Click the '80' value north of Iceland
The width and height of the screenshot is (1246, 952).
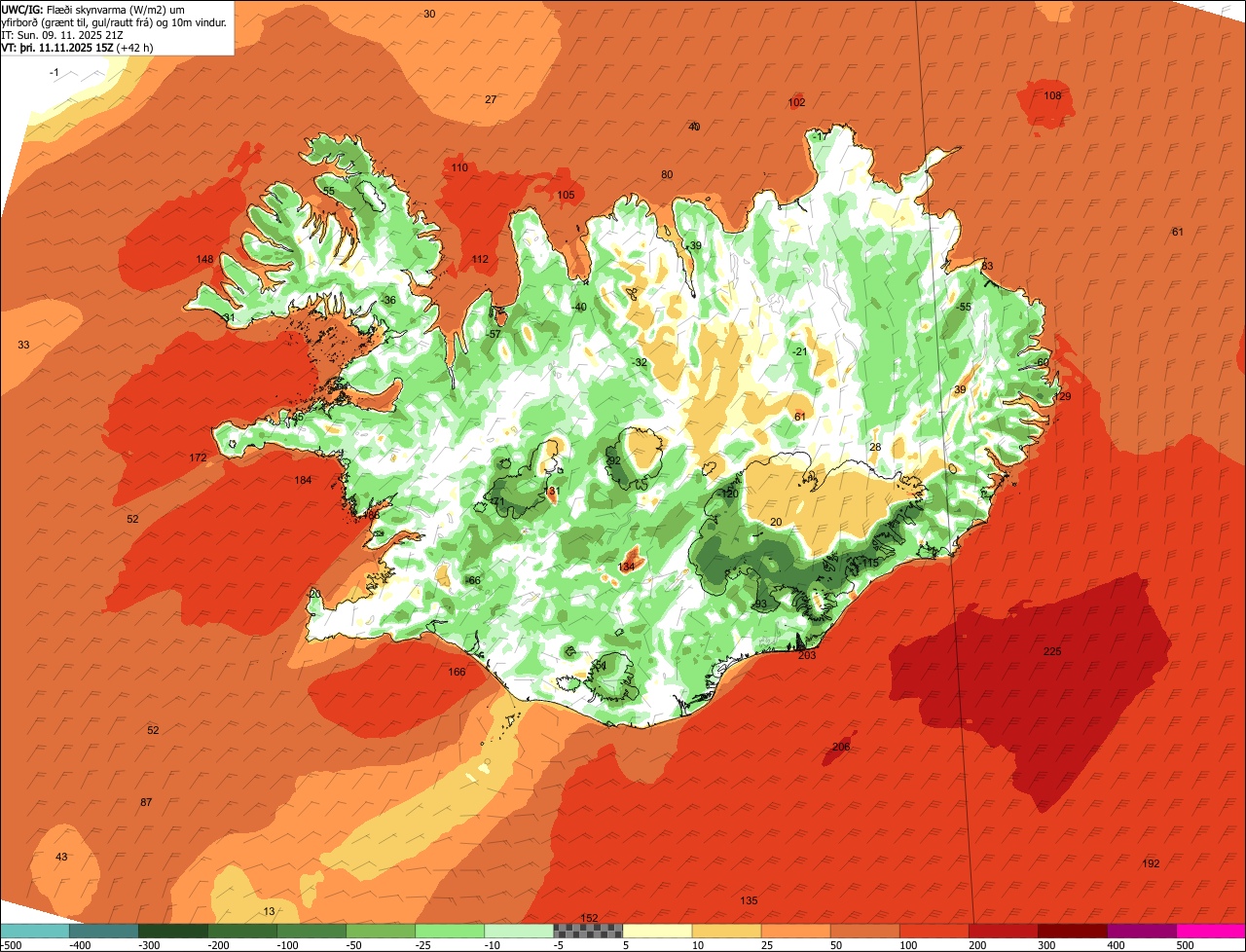(x=667, y=174)
